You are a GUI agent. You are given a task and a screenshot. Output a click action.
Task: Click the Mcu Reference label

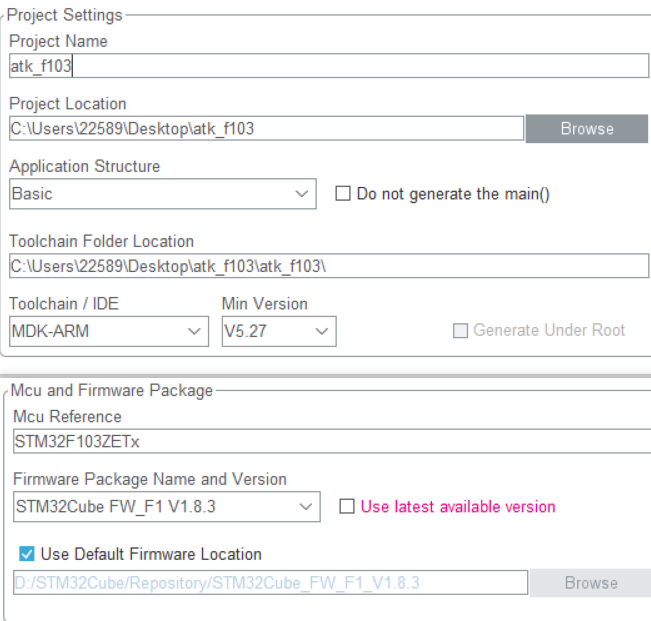point(67,416)
